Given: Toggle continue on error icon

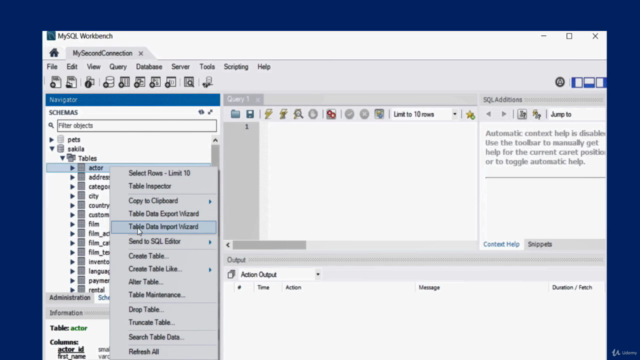Looking at the screenshot, I should pyautogui.click(x=331, y=114).
